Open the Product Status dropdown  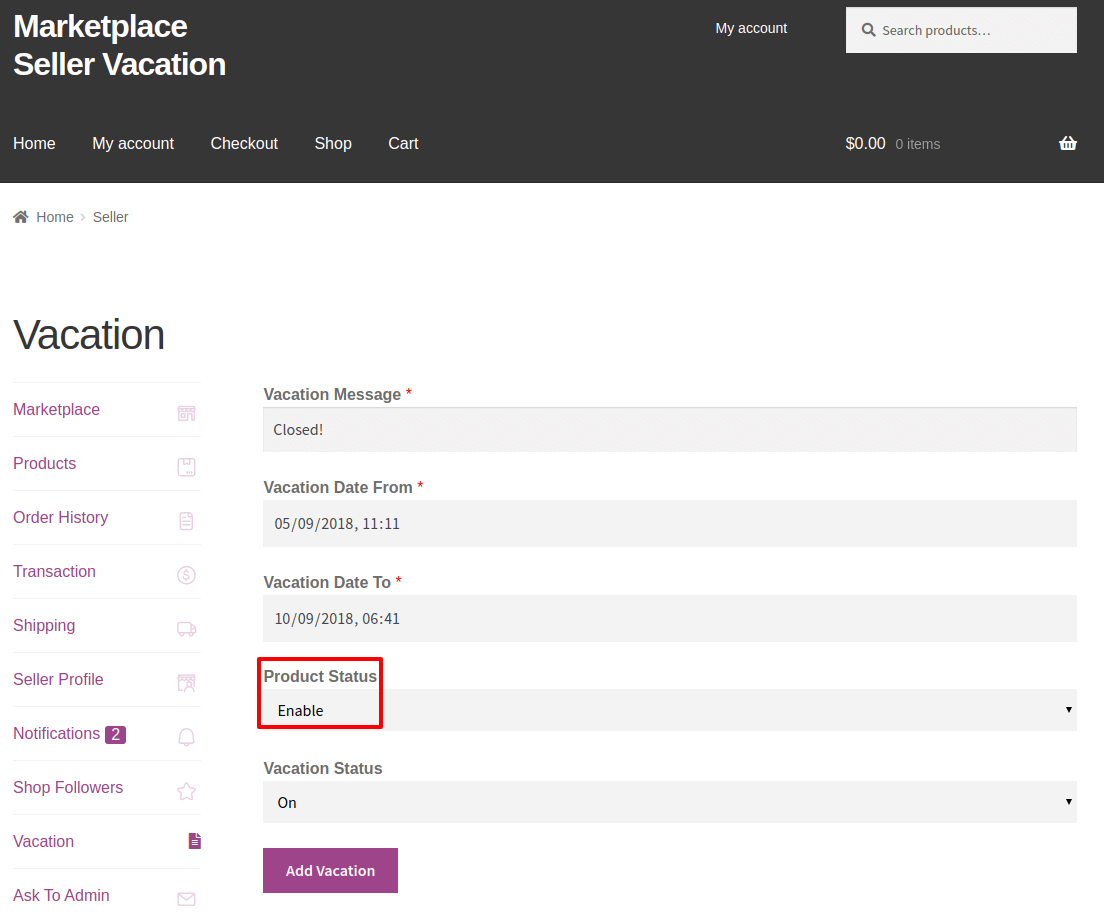tap(669, 710)
